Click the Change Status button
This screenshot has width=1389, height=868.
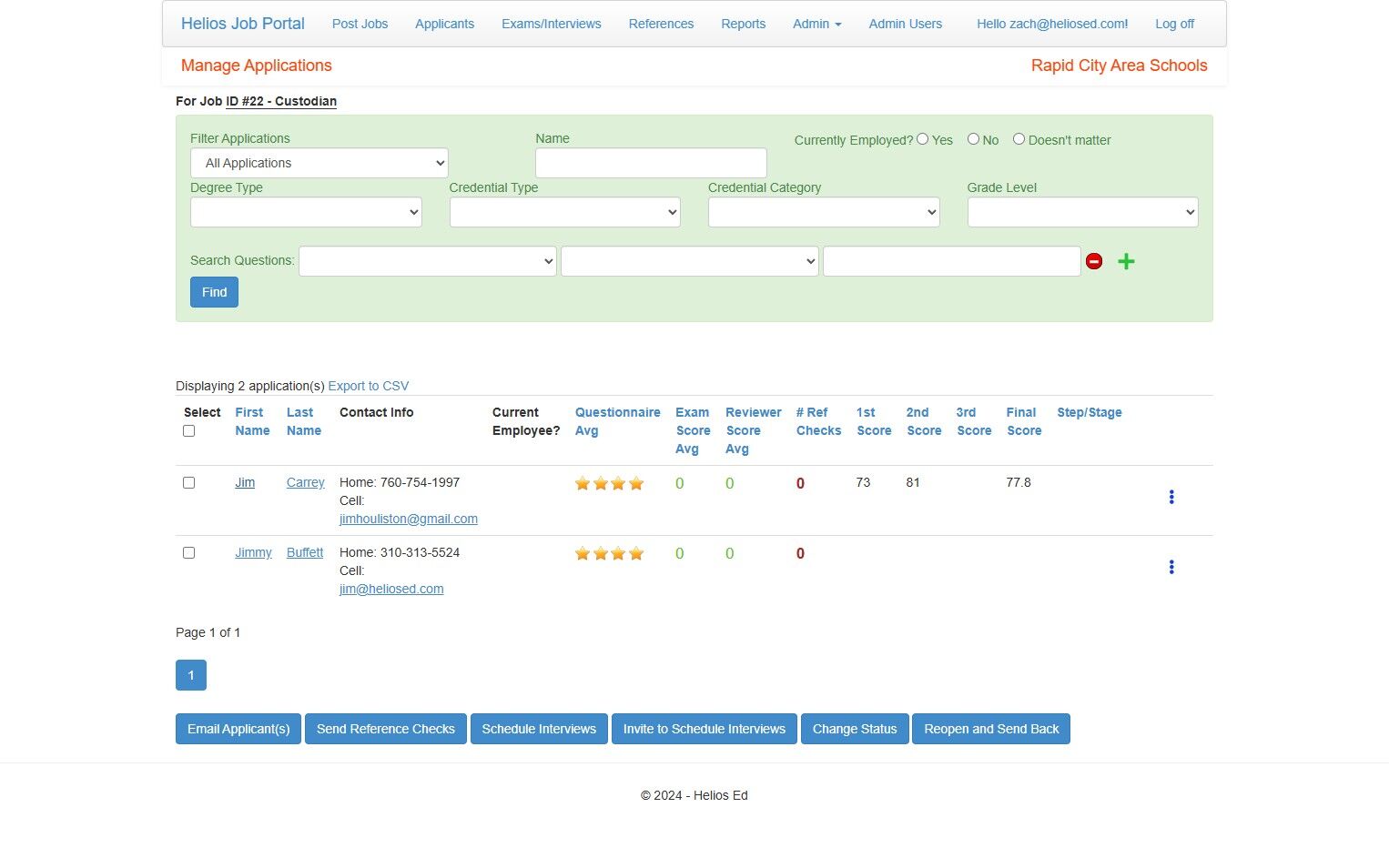855,729
